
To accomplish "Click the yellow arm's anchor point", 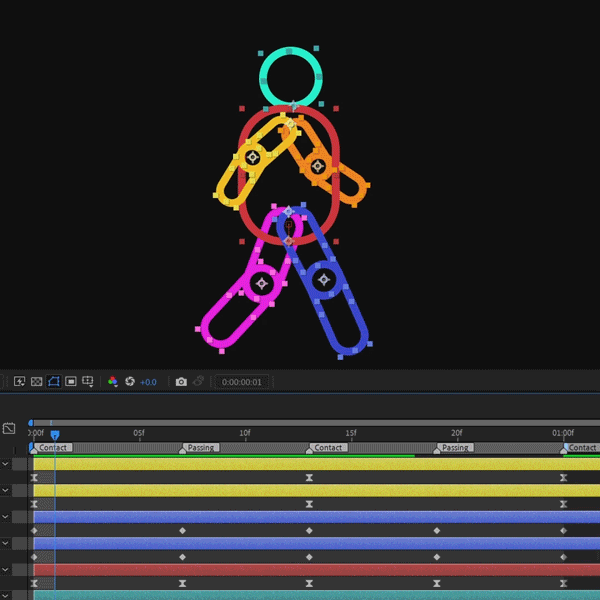I will [x=253, y=157].
